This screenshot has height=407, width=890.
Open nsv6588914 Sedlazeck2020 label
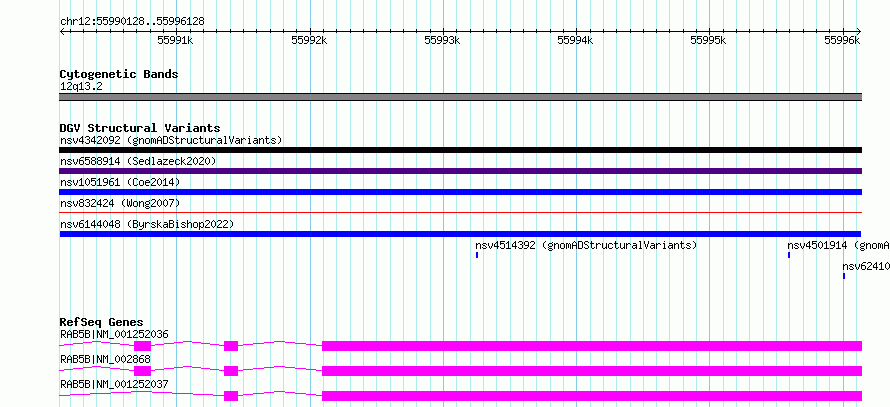(138, 161)
